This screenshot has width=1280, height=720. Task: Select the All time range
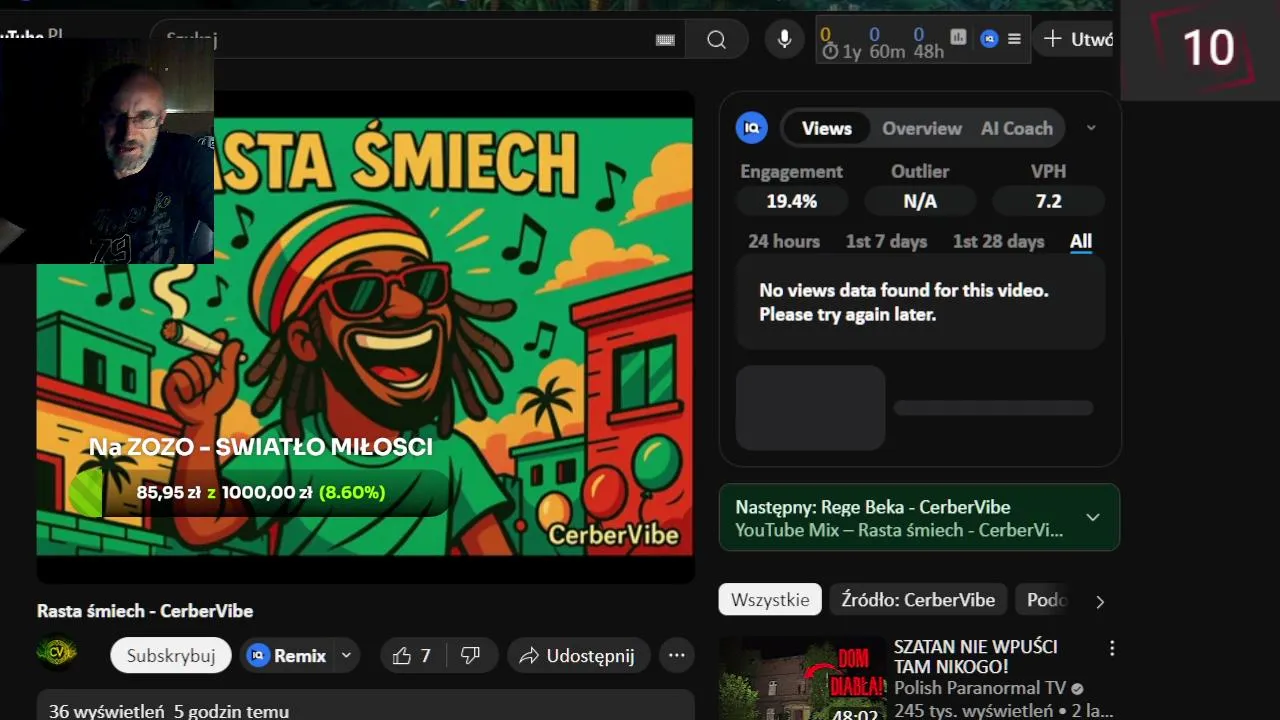point(1081,241)
